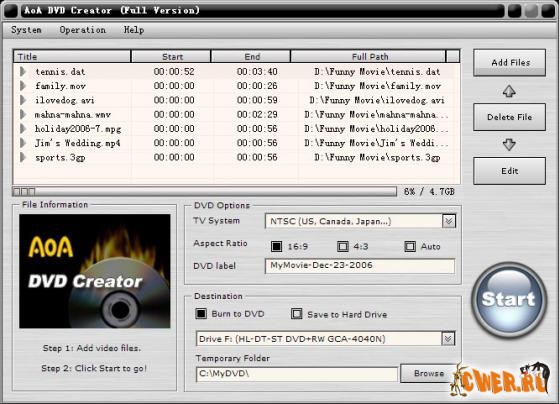Click the DVD label text field
The image size is (560, 404).
[x=360, y=266]
